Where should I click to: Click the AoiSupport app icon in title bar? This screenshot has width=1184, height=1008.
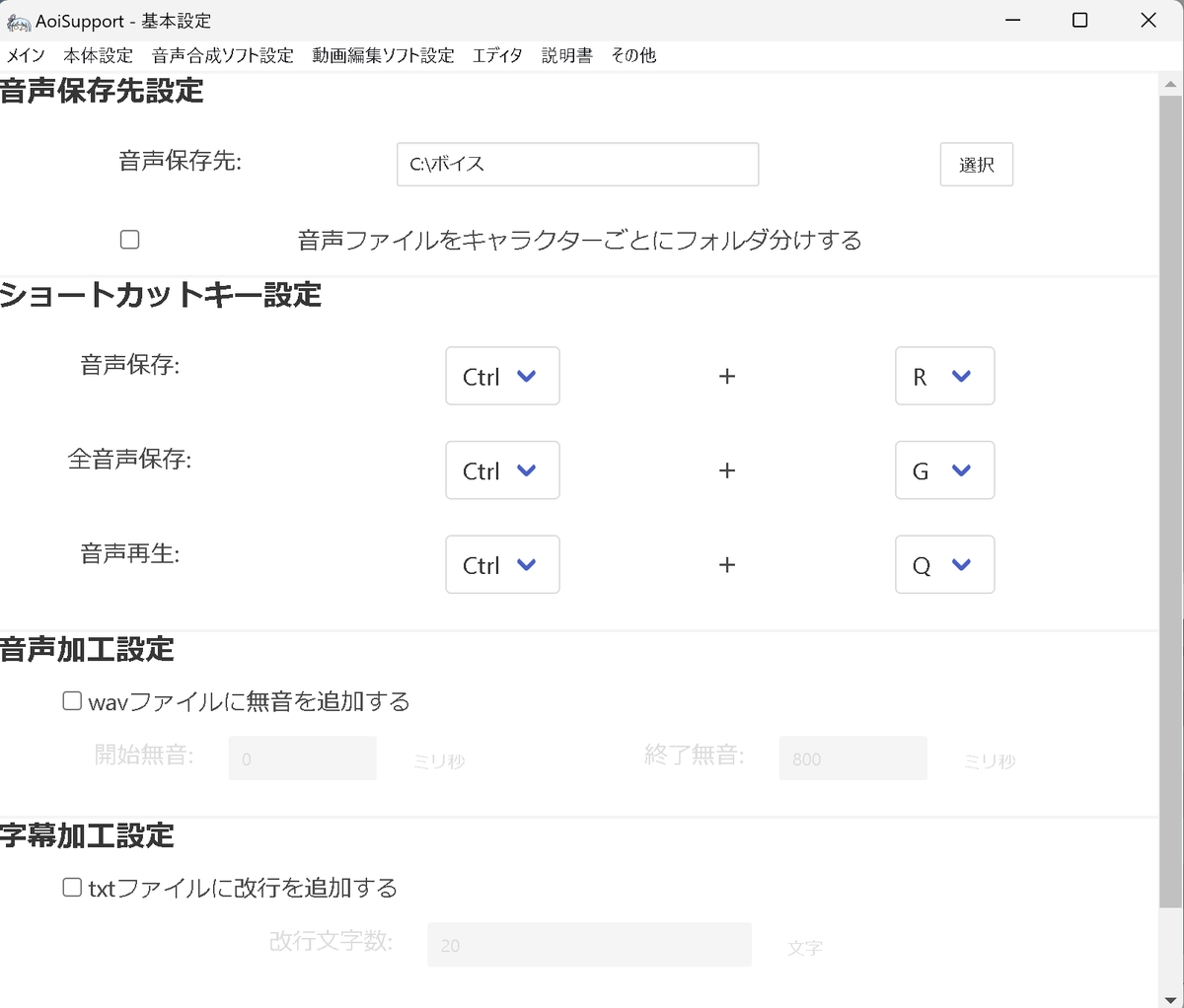click(x=18, y=21)
